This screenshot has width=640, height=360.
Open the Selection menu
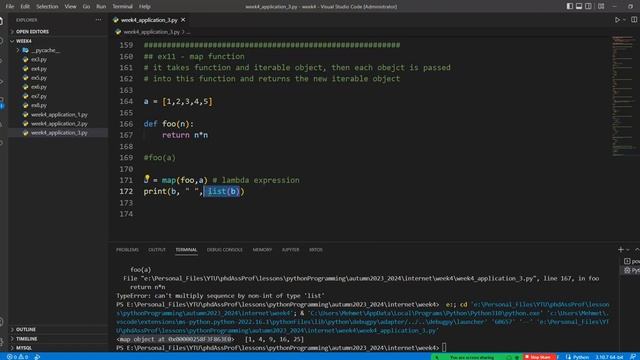47,7
